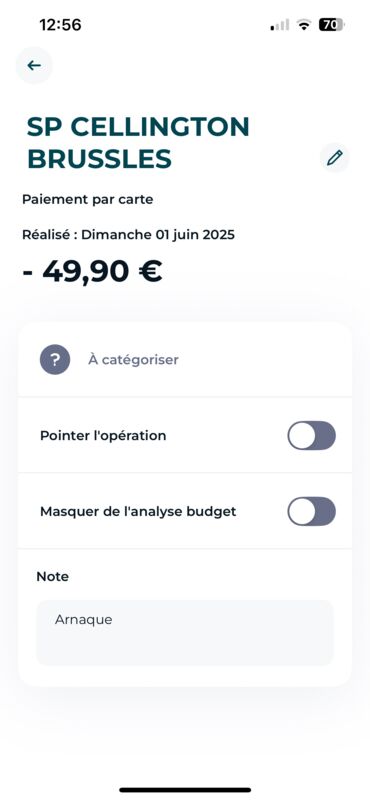
Task: Edit the Arnaque note field
Action: point(185,633)
